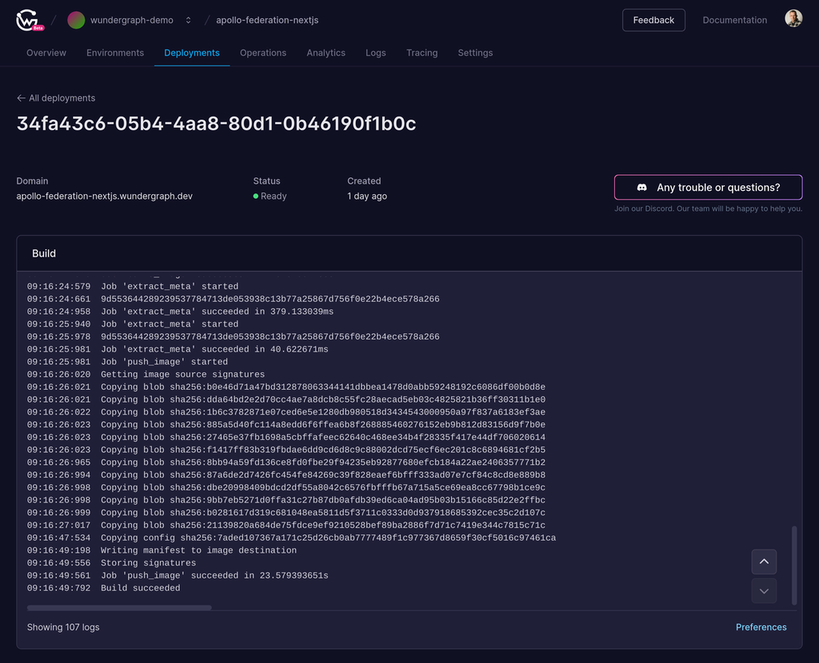
Task: Click the scroll-down chevron button in logs
Action: [764, 591]
